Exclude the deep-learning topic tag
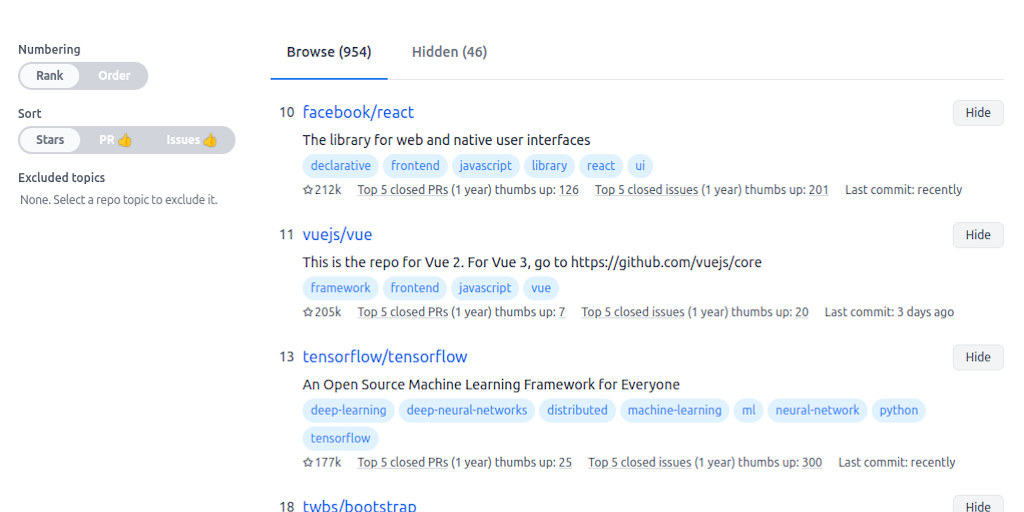This screenshot has height=512, width=1024. (349, 410)
